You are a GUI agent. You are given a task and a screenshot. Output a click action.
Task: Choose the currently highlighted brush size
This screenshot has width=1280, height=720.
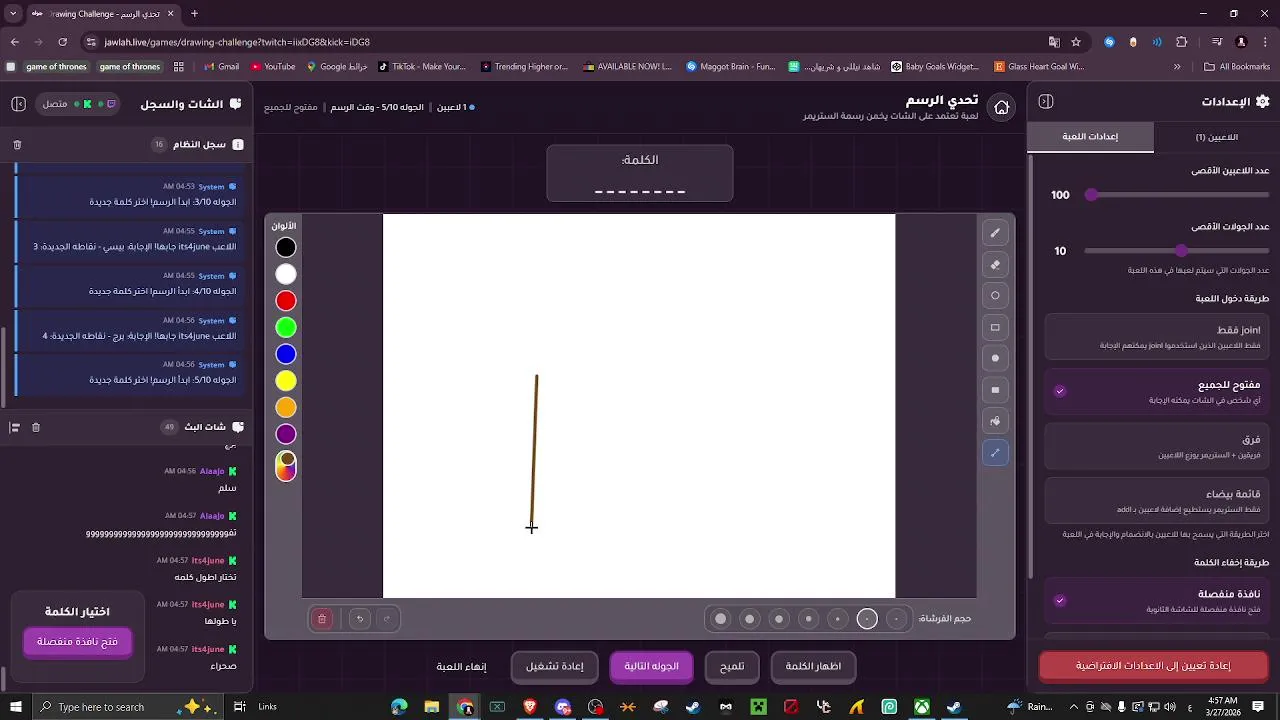pos(867,619)
